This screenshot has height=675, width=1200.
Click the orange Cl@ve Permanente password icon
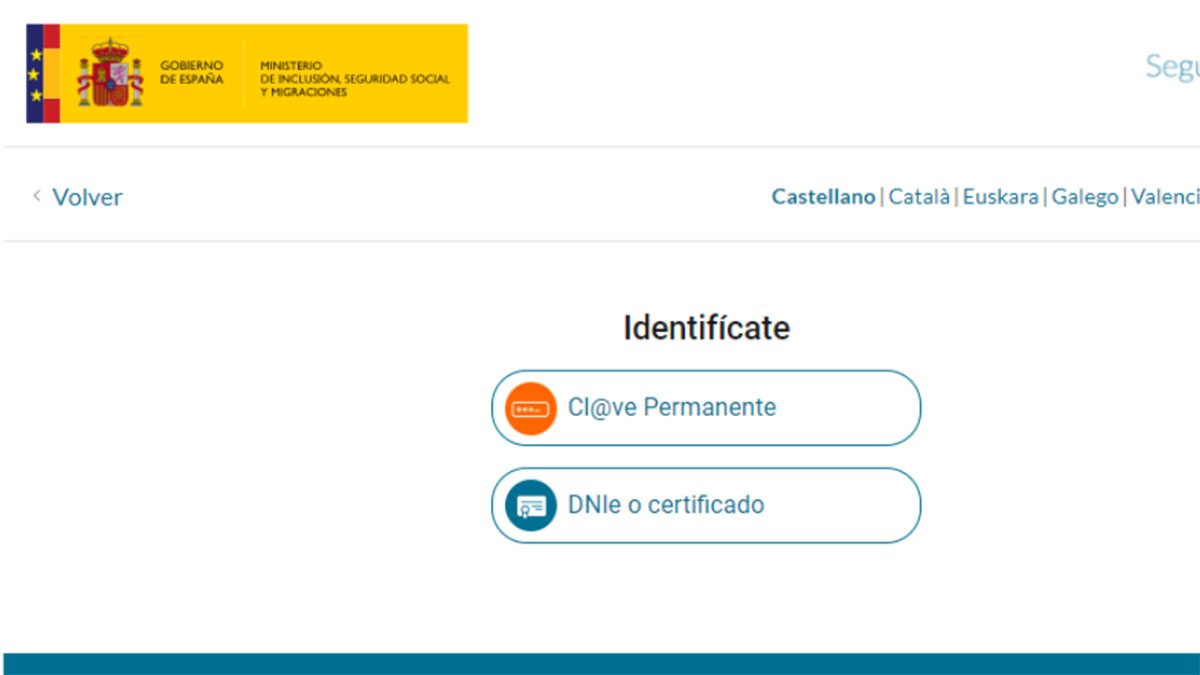point(530,409)
